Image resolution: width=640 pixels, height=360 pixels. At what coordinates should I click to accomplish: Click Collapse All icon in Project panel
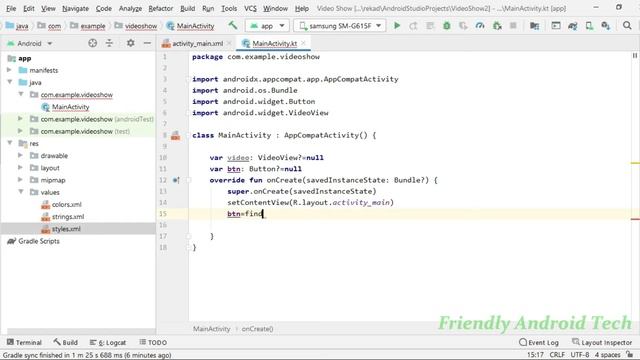[x=109, y=43]
